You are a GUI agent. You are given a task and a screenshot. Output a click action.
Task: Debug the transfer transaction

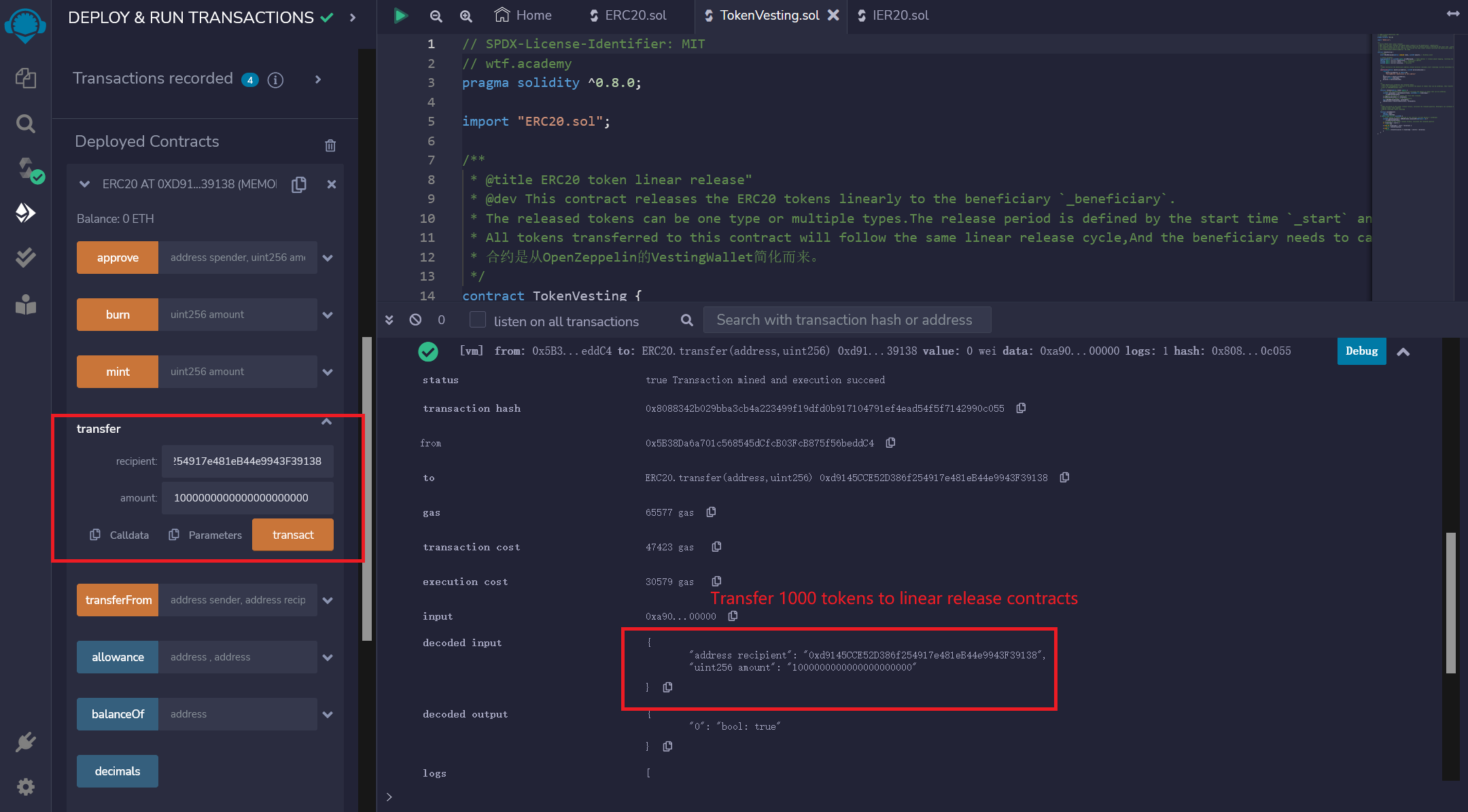[1361, 351]
